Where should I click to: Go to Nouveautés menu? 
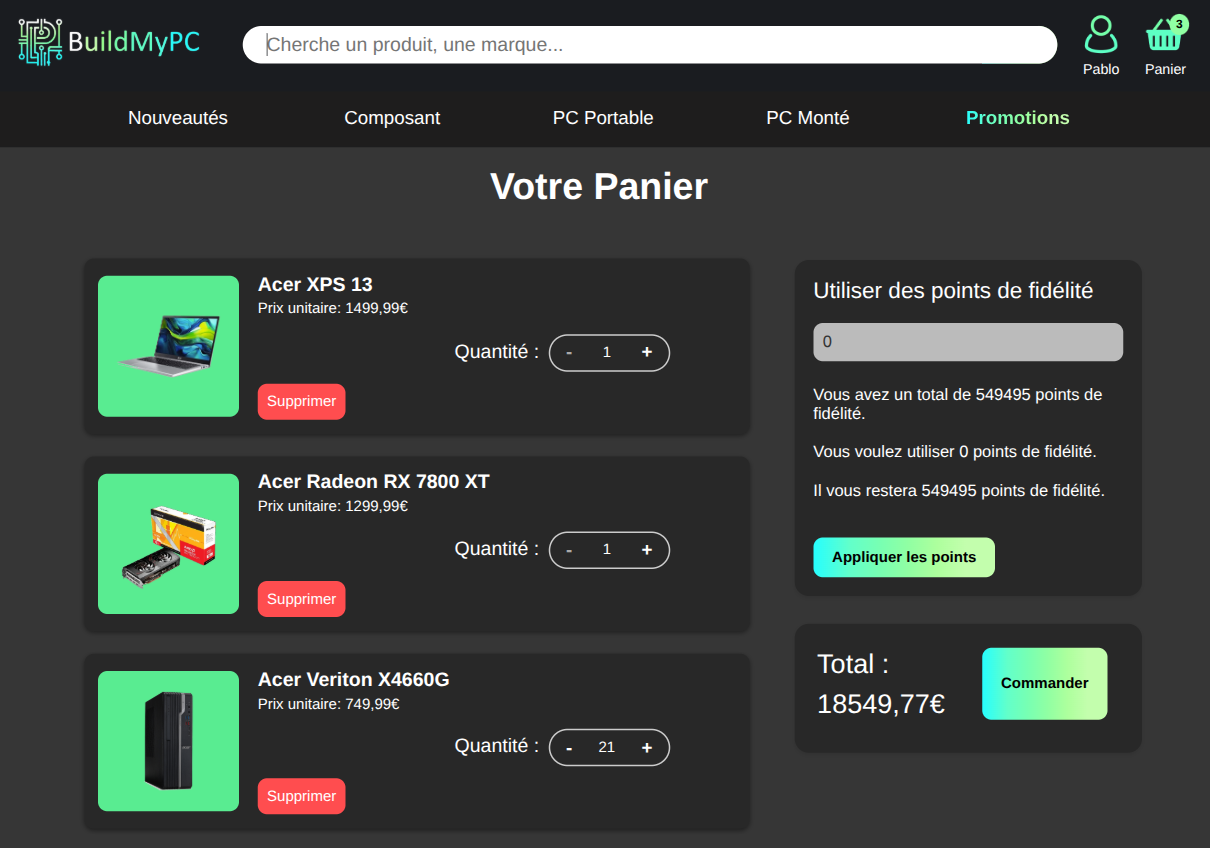pyautogui.click(x=178, y=118)
